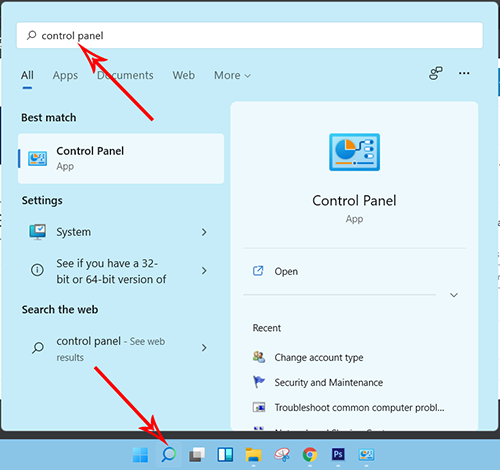Click the Security and Maintenance flag icon

[x=259, y=382]
